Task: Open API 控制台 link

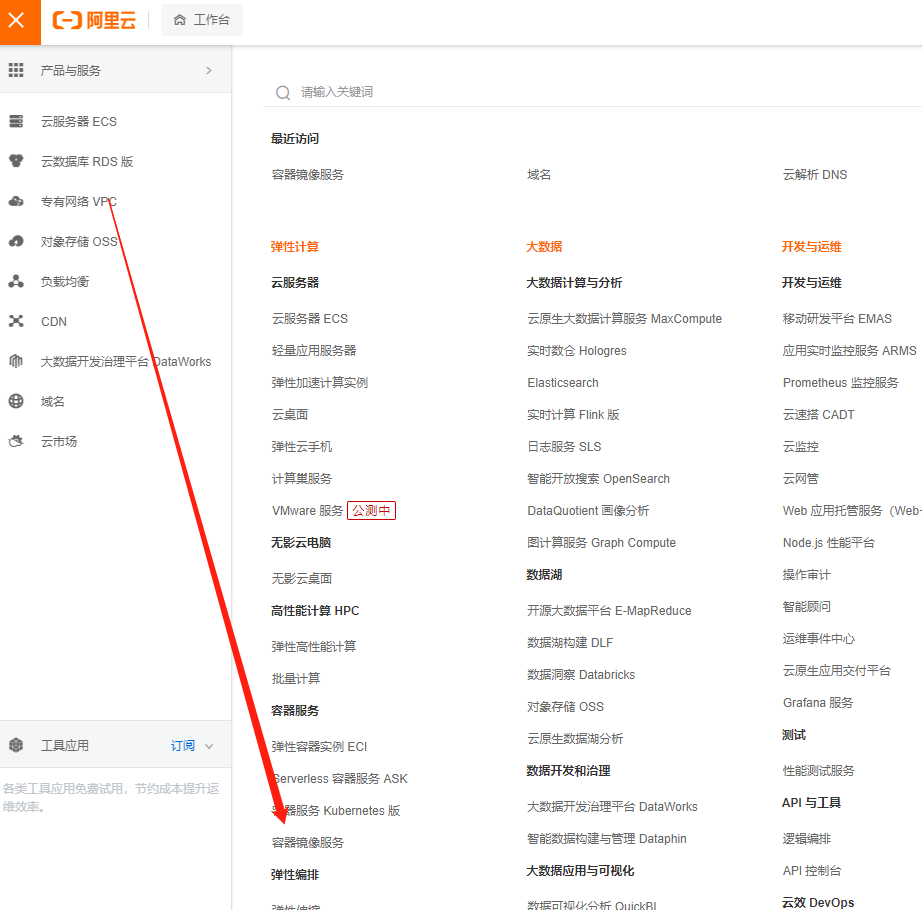Action: 811,871
